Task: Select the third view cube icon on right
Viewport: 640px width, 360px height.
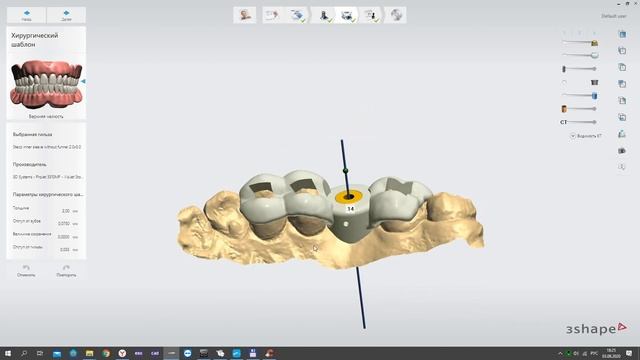Action: [622, 67]
